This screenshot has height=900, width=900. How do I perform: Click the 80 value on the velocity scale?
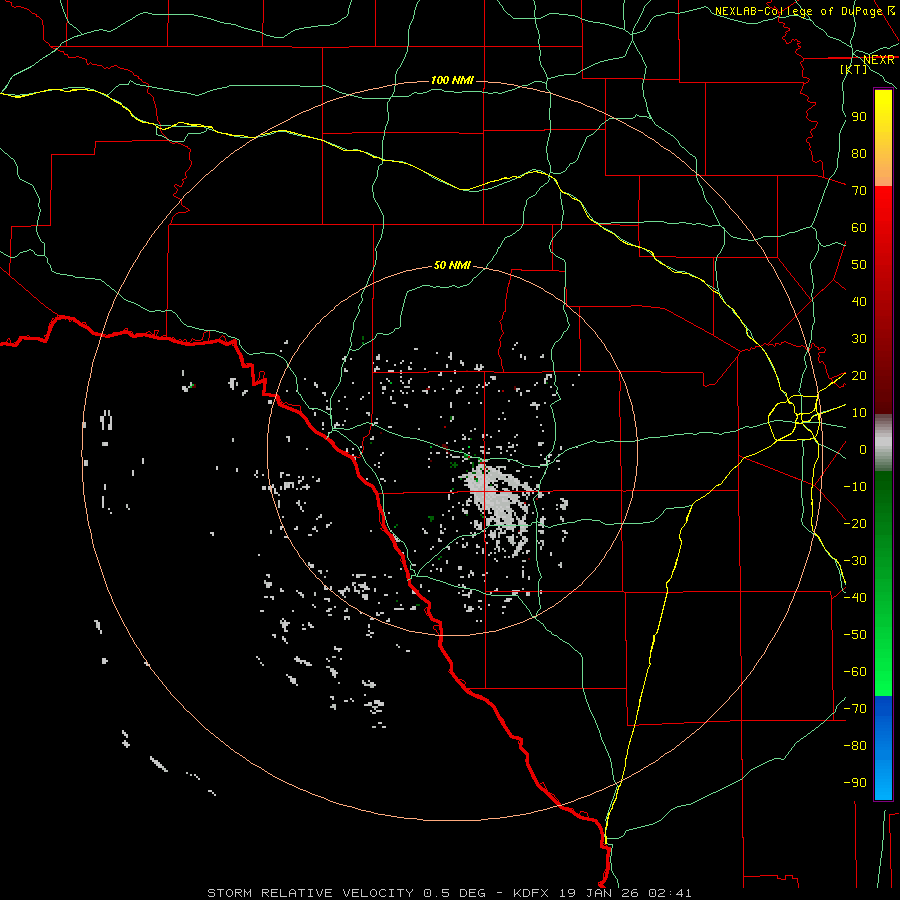[859, 154]
